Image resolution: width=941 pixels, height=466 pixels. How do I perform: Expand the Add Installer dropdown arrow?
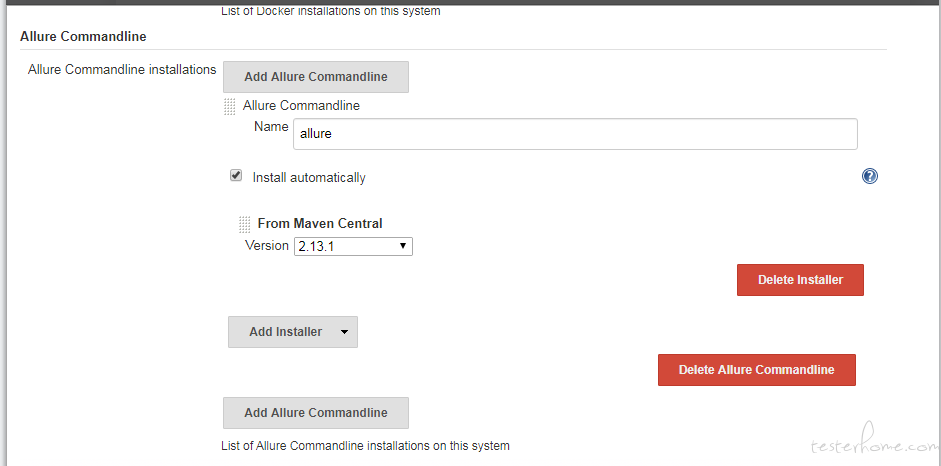click(x=344, y=332)
